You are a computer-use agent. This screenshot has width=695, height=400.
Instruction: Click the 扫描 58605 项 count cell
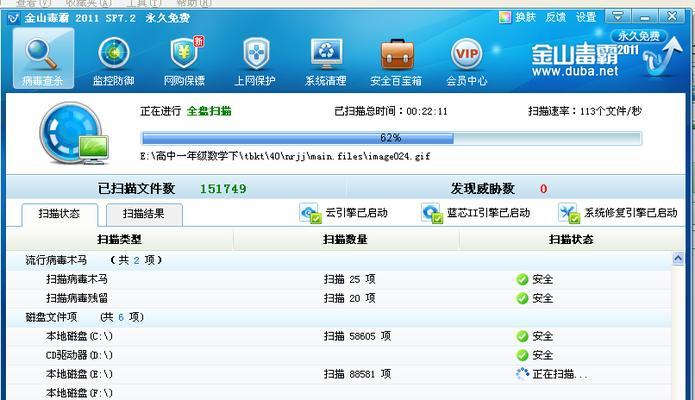pos(357,337)
